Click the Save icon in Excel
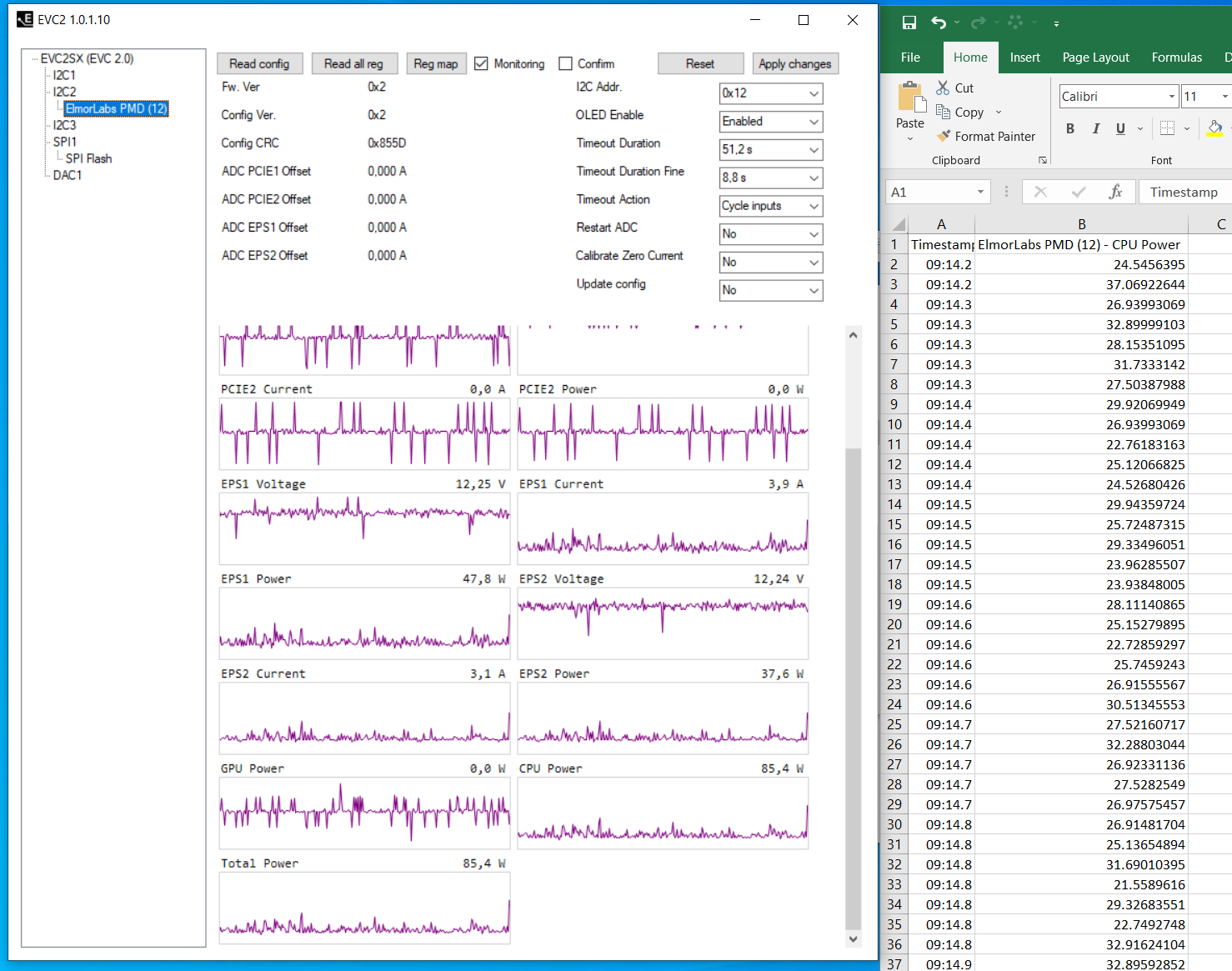The height and width of the screenshot is (971, 1232). [909, 23]
